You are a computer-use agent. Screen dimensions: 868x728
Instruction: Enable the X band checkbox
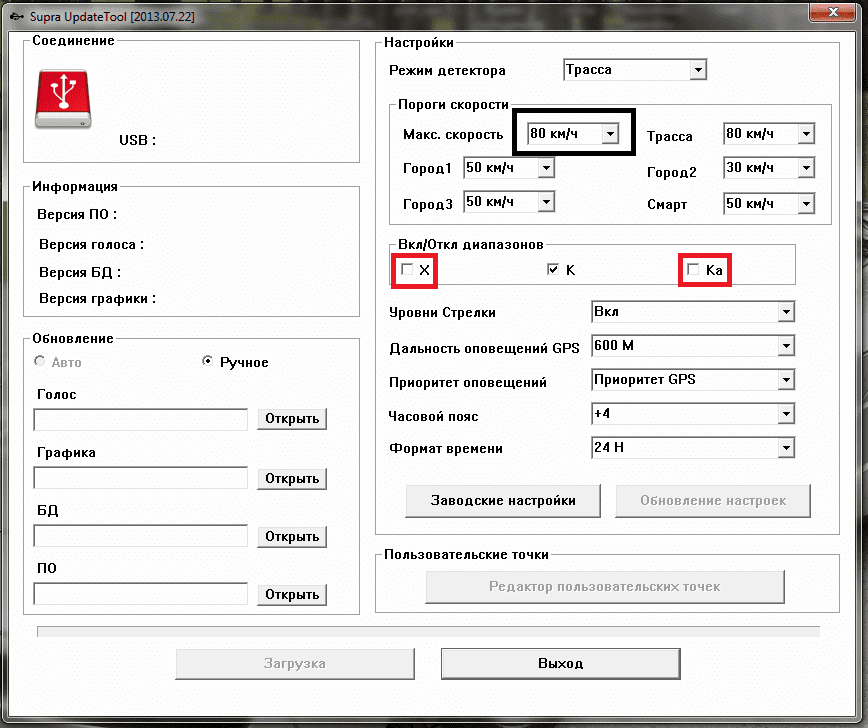click(407, 270)
